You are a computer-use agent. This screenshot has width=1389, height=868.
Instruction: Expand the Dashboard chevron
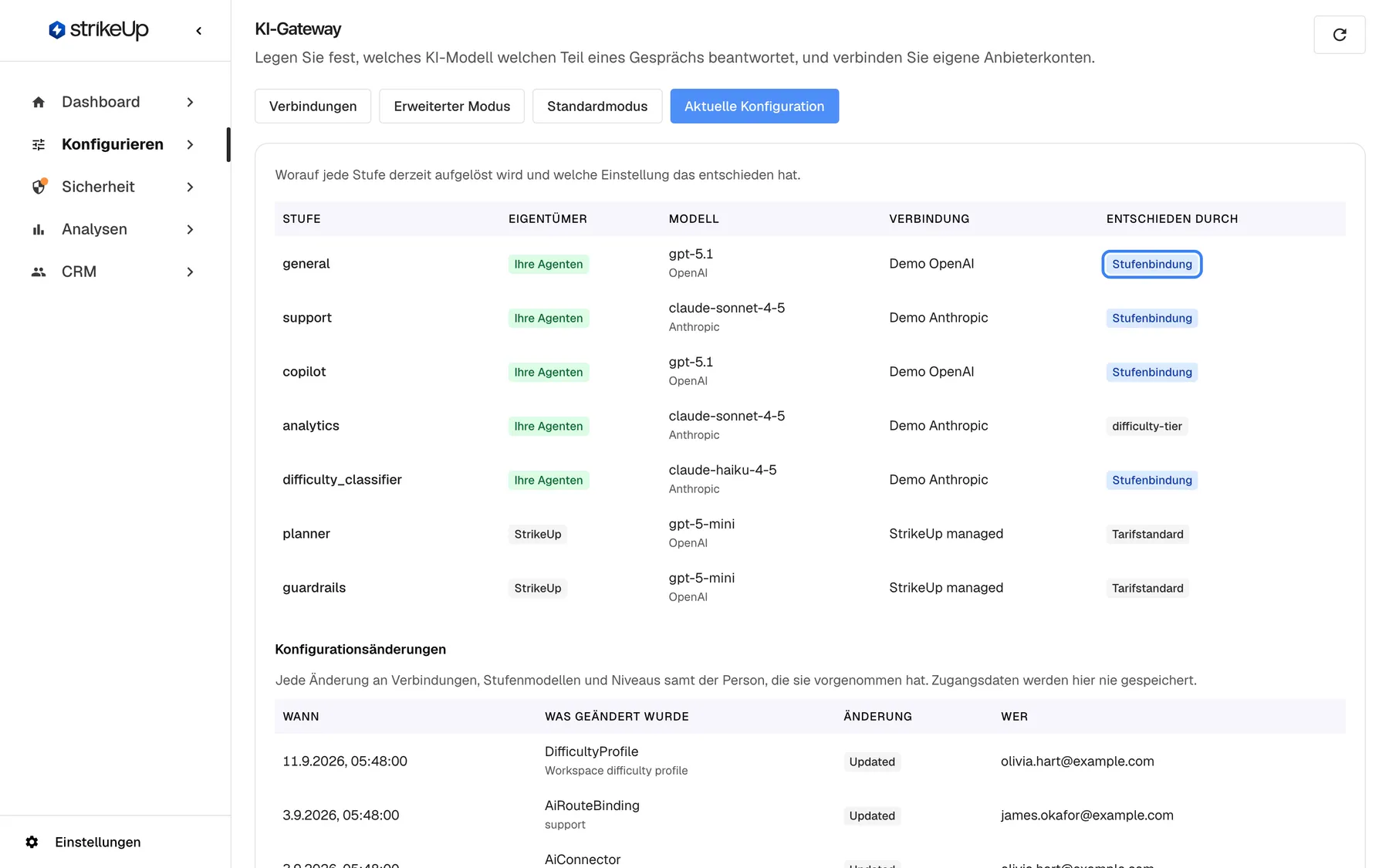190,103
